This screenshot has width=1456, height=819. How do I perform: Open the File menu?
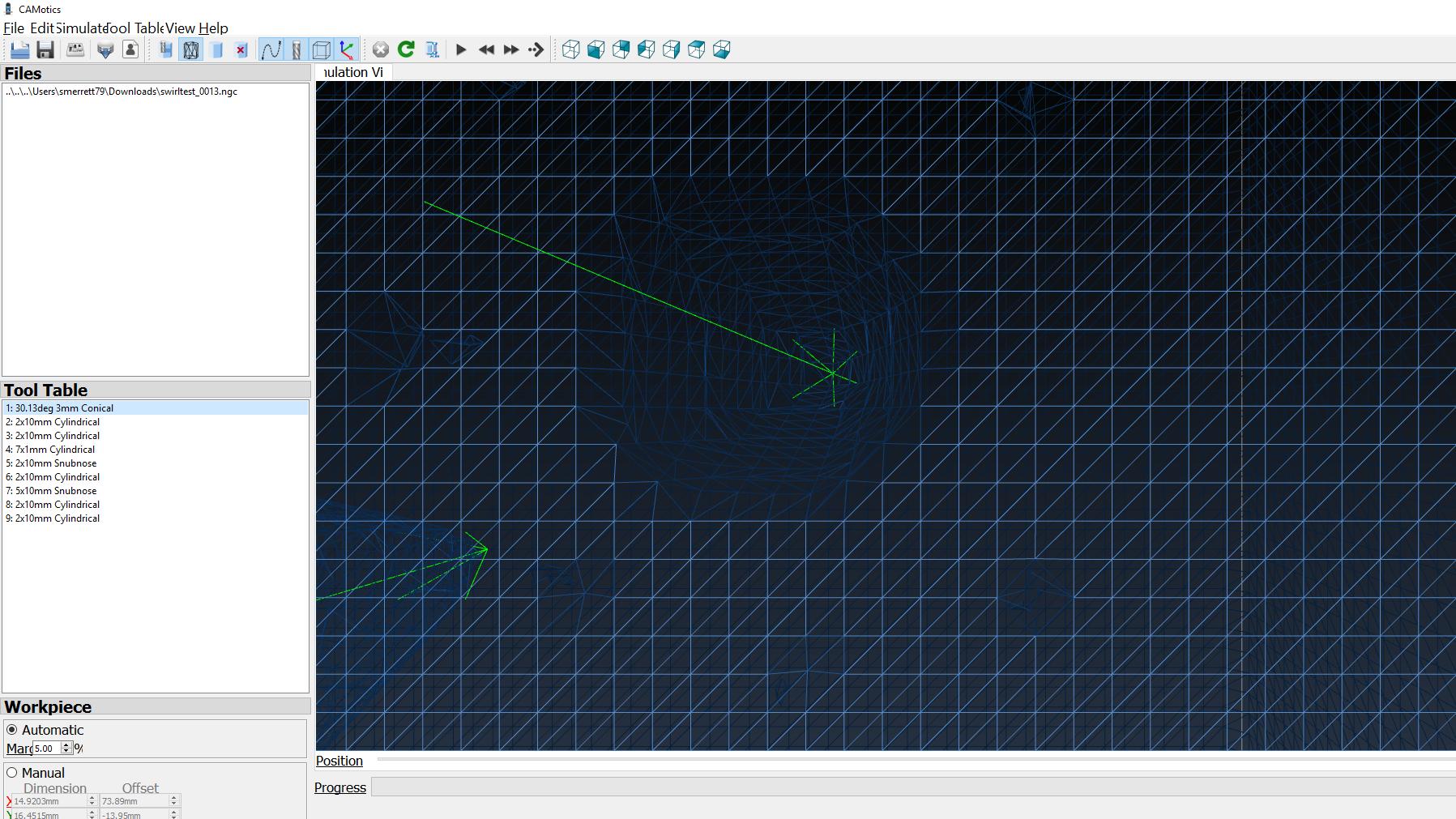click(14, 28)
